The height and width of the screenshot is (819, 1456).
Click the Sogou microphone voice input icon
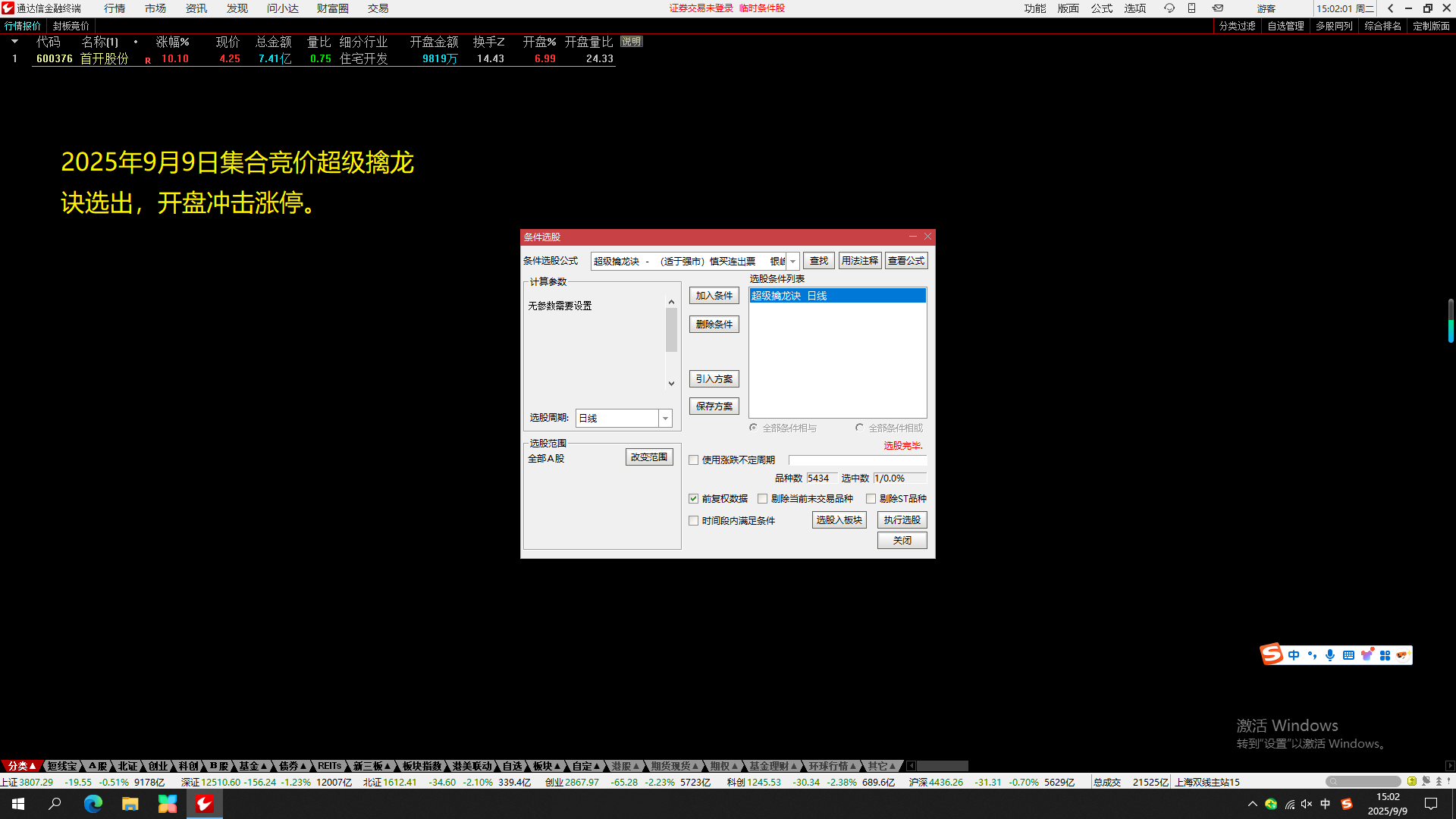(1330, 655)
